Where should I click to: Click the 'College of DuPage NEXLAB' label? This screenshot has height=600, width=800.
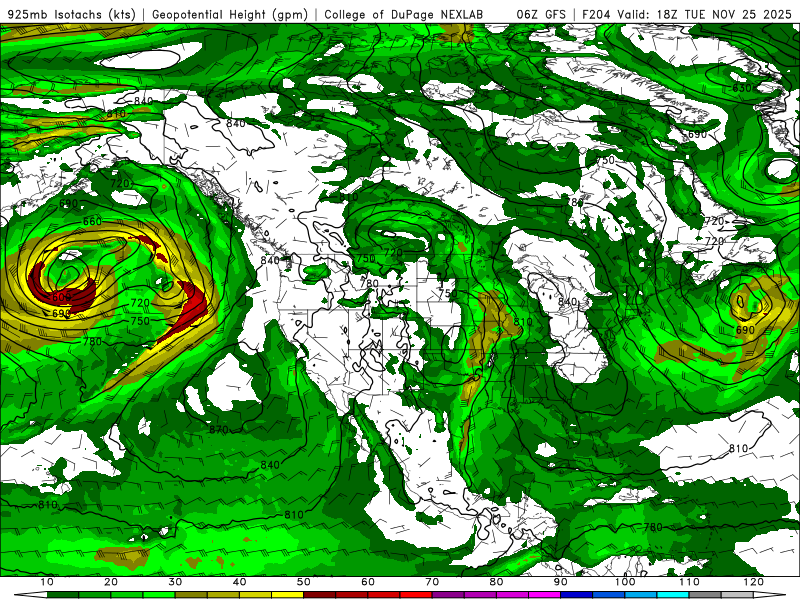(x=403, y=15)
